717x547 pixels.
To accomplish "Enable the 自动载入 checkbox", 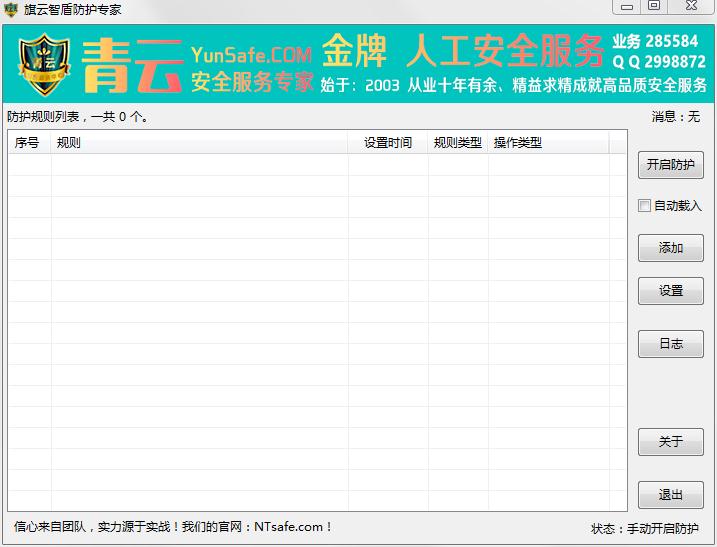I will coord(644,205).
